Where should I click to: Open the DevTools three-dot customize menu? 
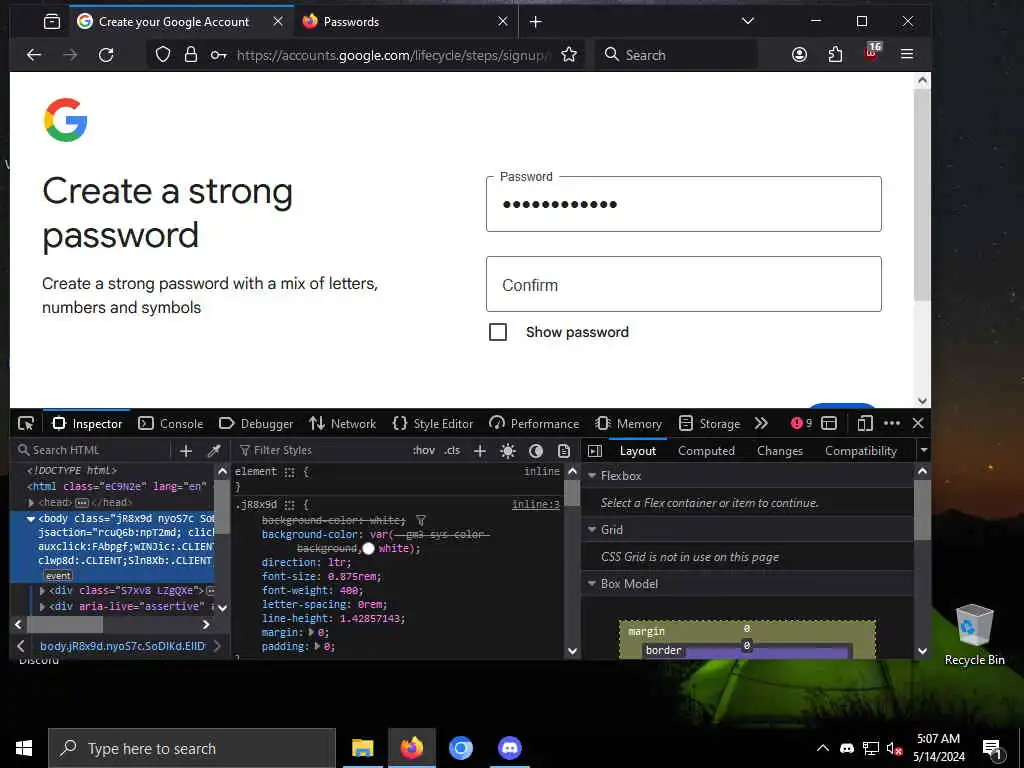point(892,423)
